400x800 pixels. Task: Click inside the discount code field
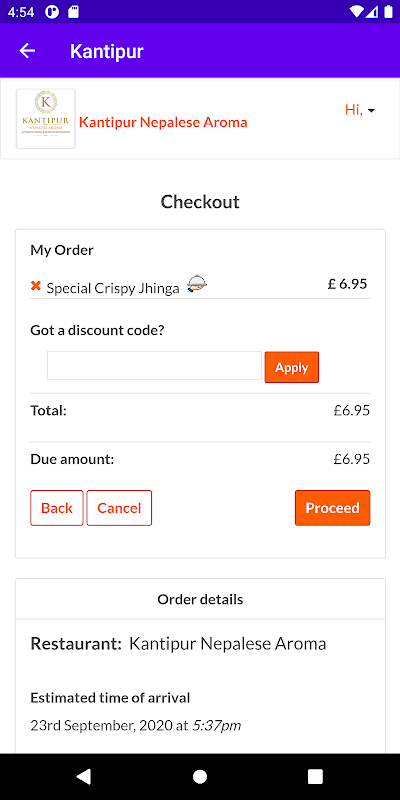click(x=154, y=365)
